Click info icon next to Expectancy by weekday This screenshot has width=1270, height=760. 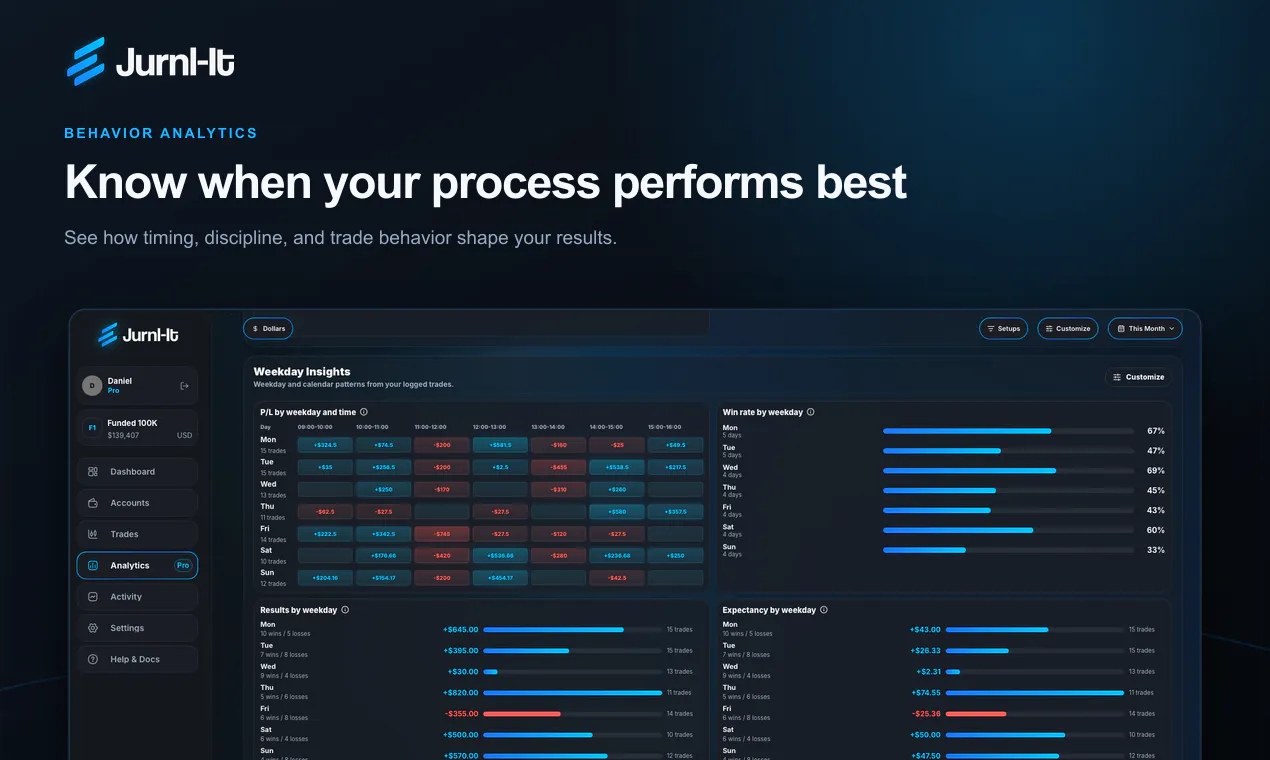[824, 610]
